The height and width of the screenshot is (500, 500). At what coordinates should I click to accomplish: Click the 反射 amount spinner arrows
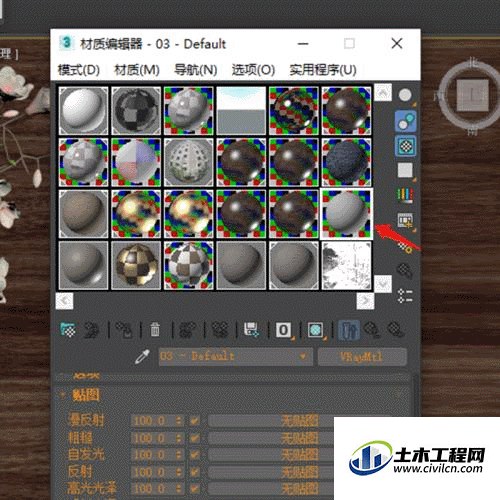pos(179,472)
